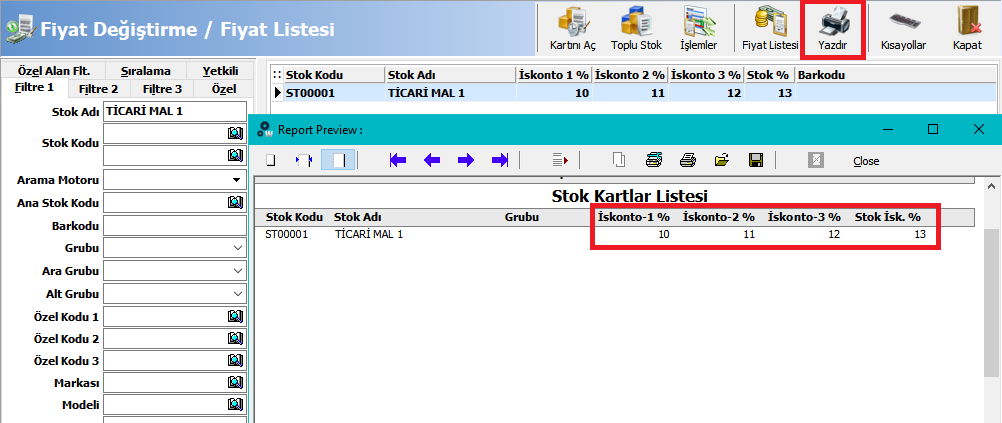1002x423 pixels.
Task: Open Toplu Stok from the toolbar
Action: coord(636,29)
